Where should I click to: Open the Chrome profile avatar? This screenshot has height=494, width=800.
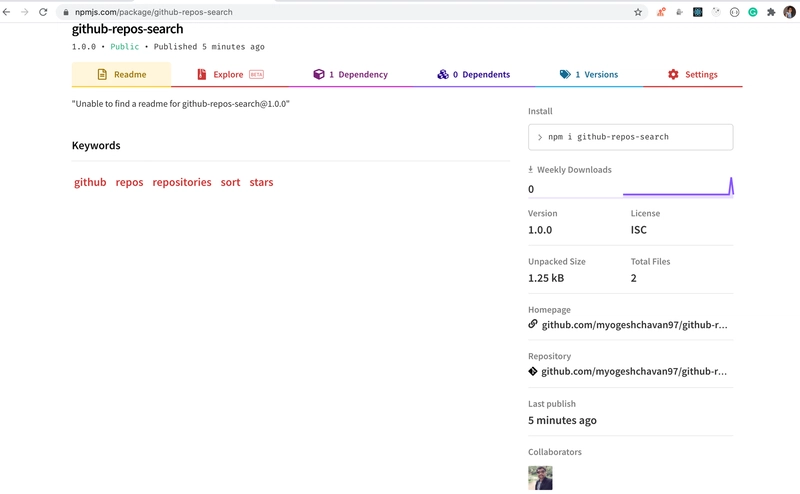789,12
